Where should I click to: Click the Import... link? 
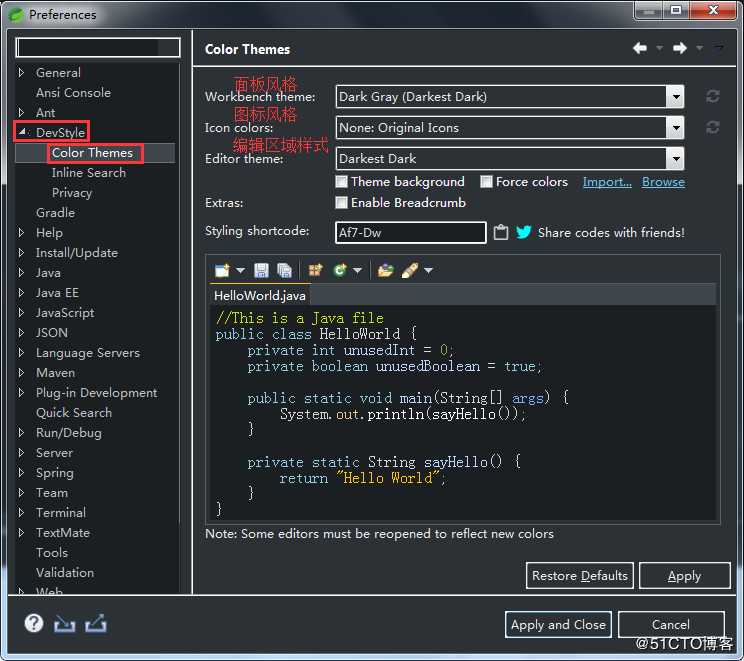click(607, 182)
